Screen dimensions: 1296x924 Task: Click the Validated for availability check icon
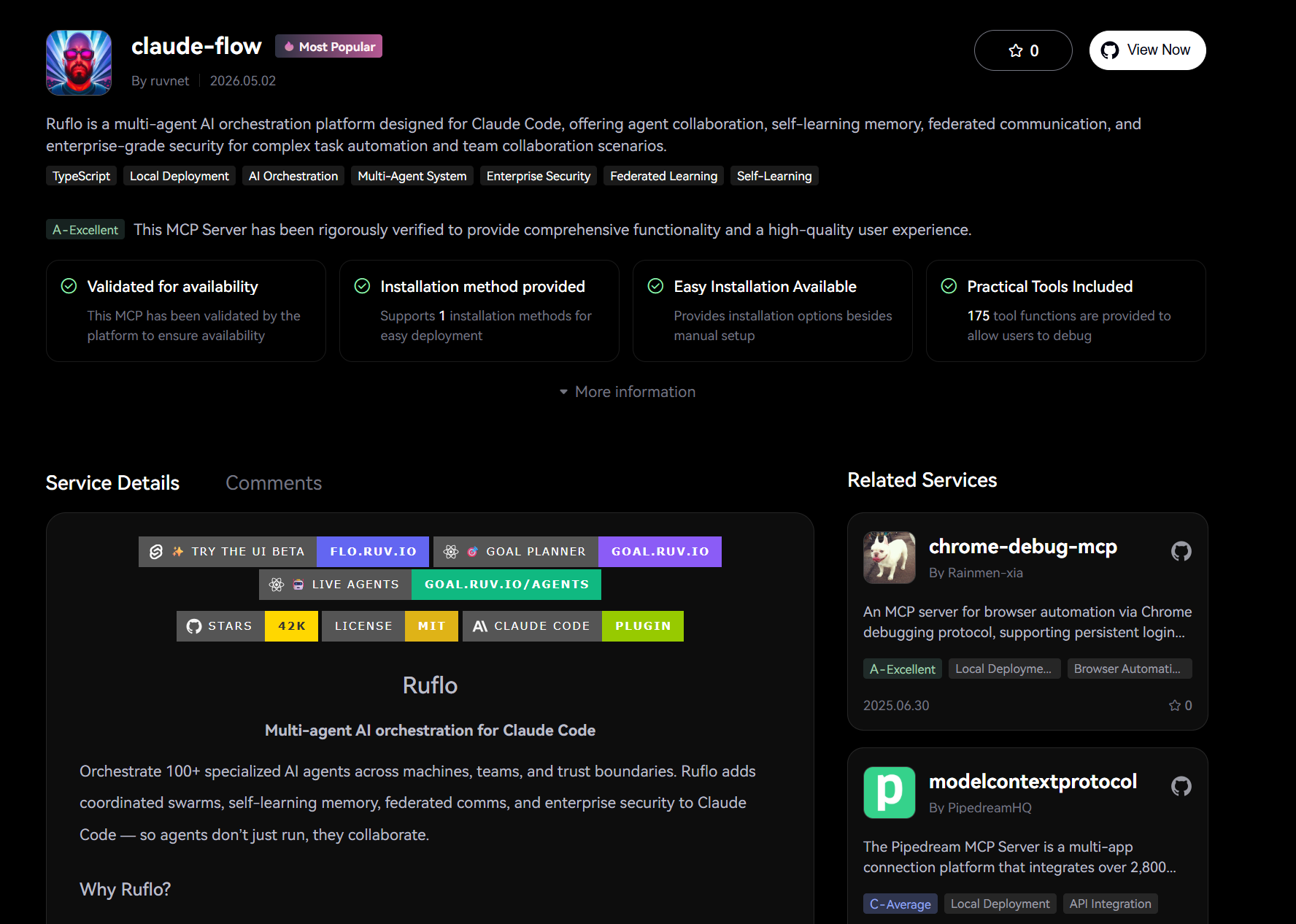pos(69,286)
